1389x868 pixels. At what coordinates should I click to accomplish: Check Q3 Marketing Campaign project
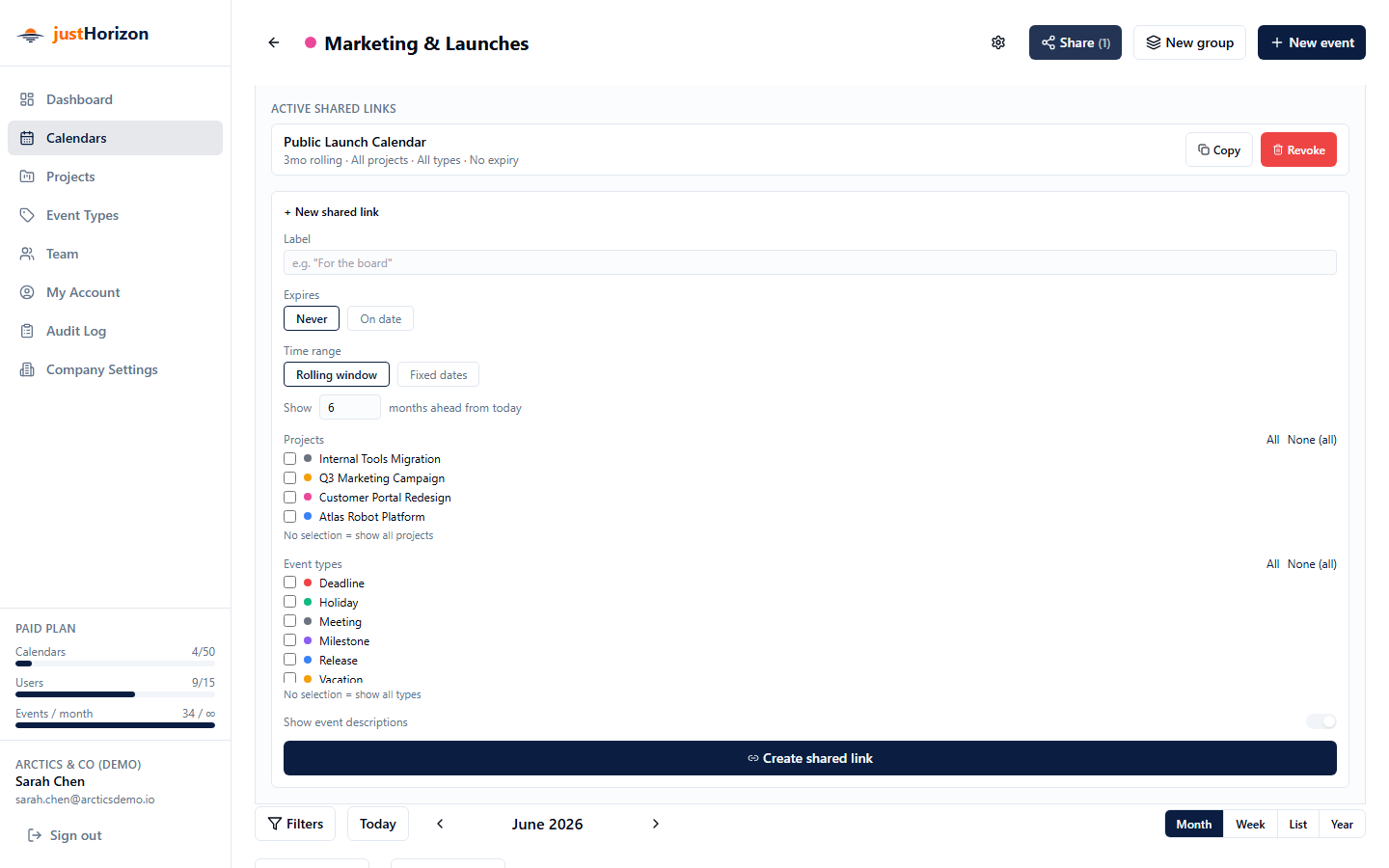tap(289, 478)
